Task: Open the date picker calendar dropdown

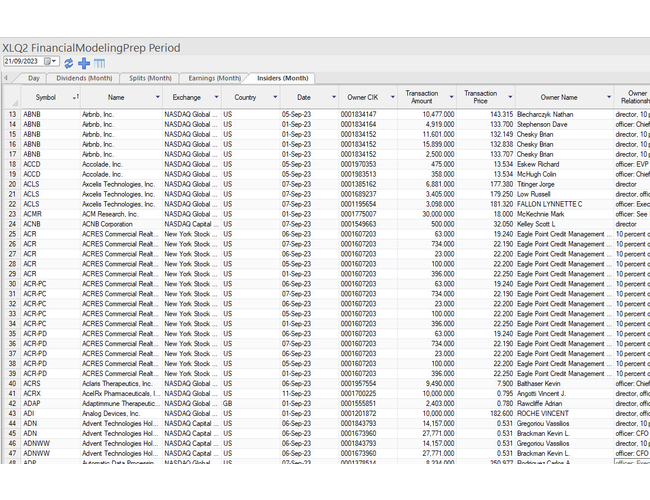Action: click(51, 61)
